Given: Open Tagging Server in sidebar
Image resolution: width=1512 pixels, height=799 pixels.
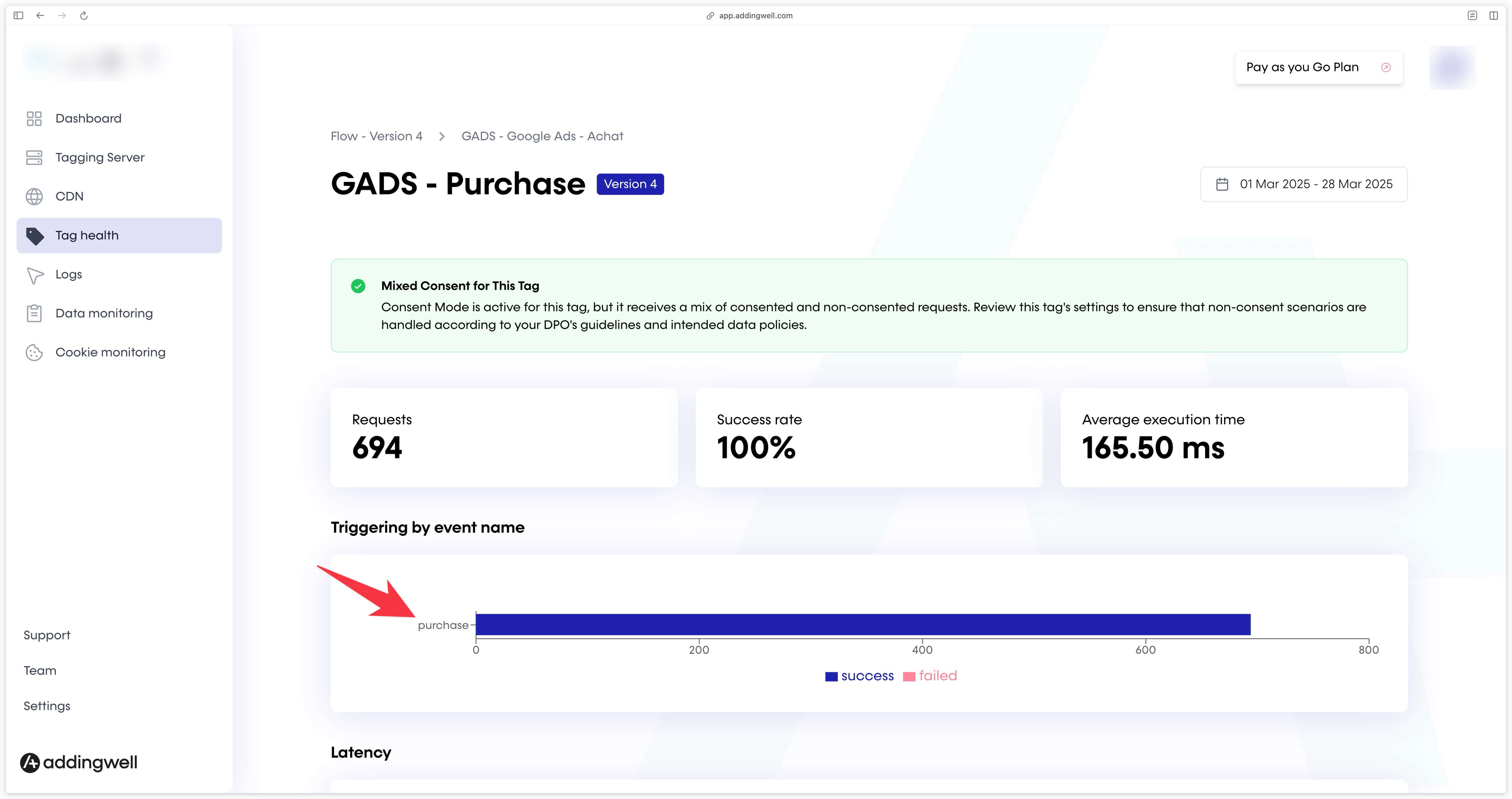Looking at the screenshot, I should pyautogui.click(x=119, y=157).
